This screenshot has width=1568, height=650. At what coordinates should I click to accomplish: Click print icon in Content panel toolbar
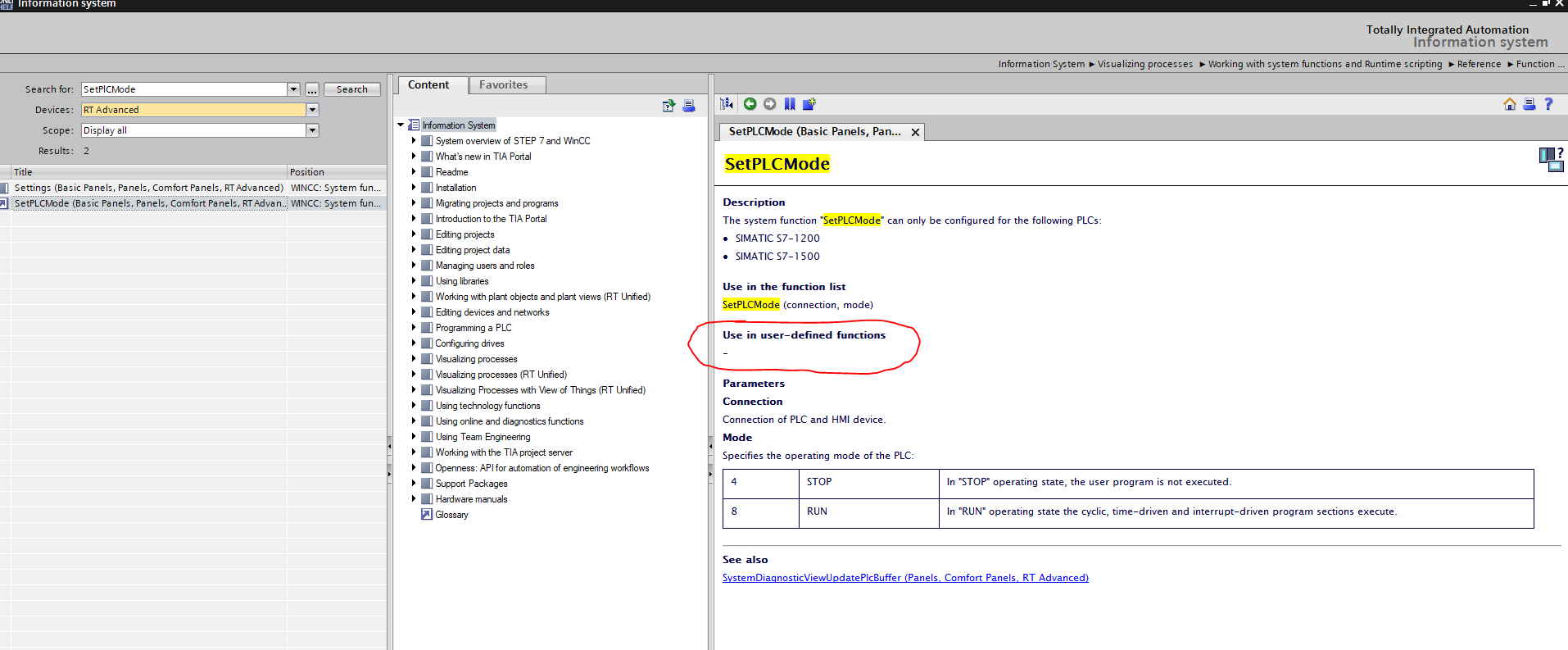pyautogui.click(x=689, y=106)
